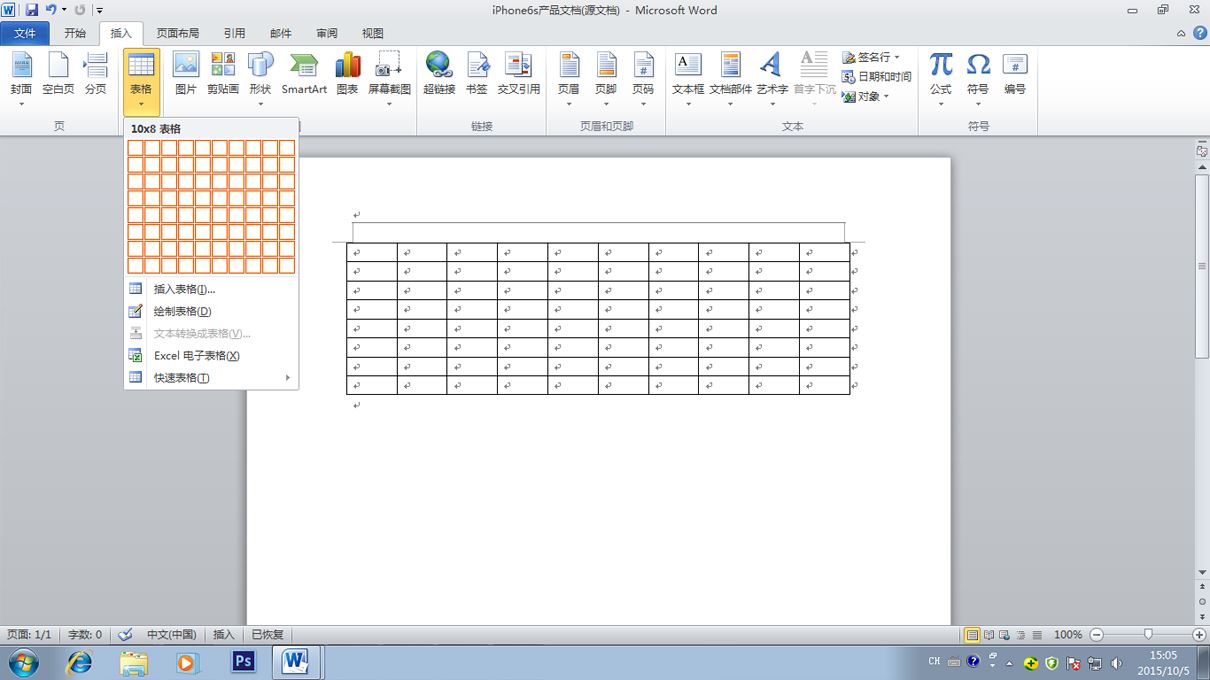Open the 页眉 header dropdown

coord(569,78)
